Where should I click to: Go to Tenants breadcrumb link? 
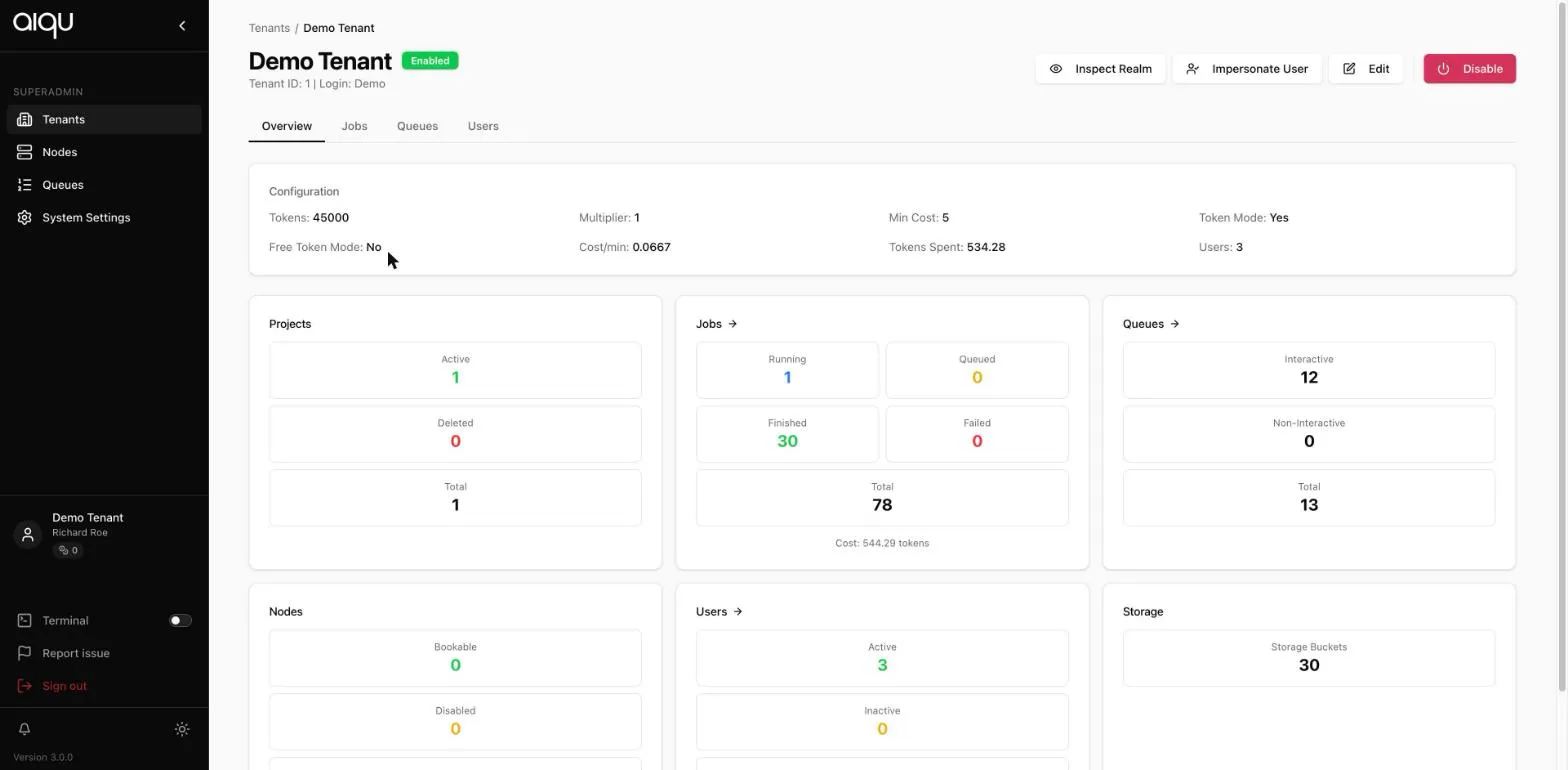(x=269, y=28)
